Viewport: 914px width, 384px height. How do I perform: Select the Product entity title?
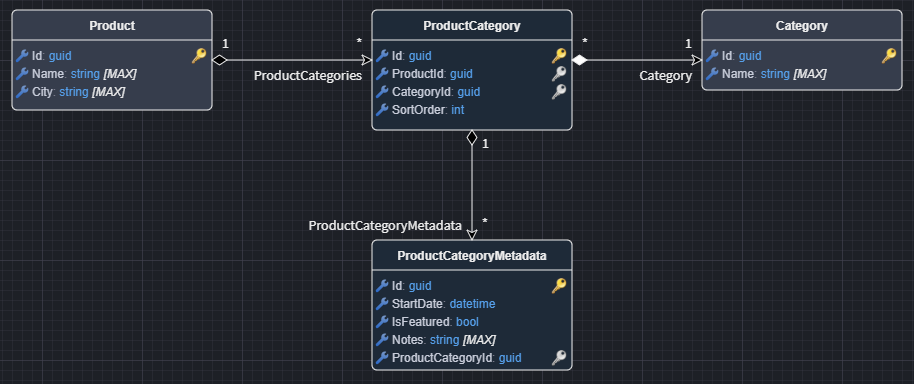pos(112,26)
